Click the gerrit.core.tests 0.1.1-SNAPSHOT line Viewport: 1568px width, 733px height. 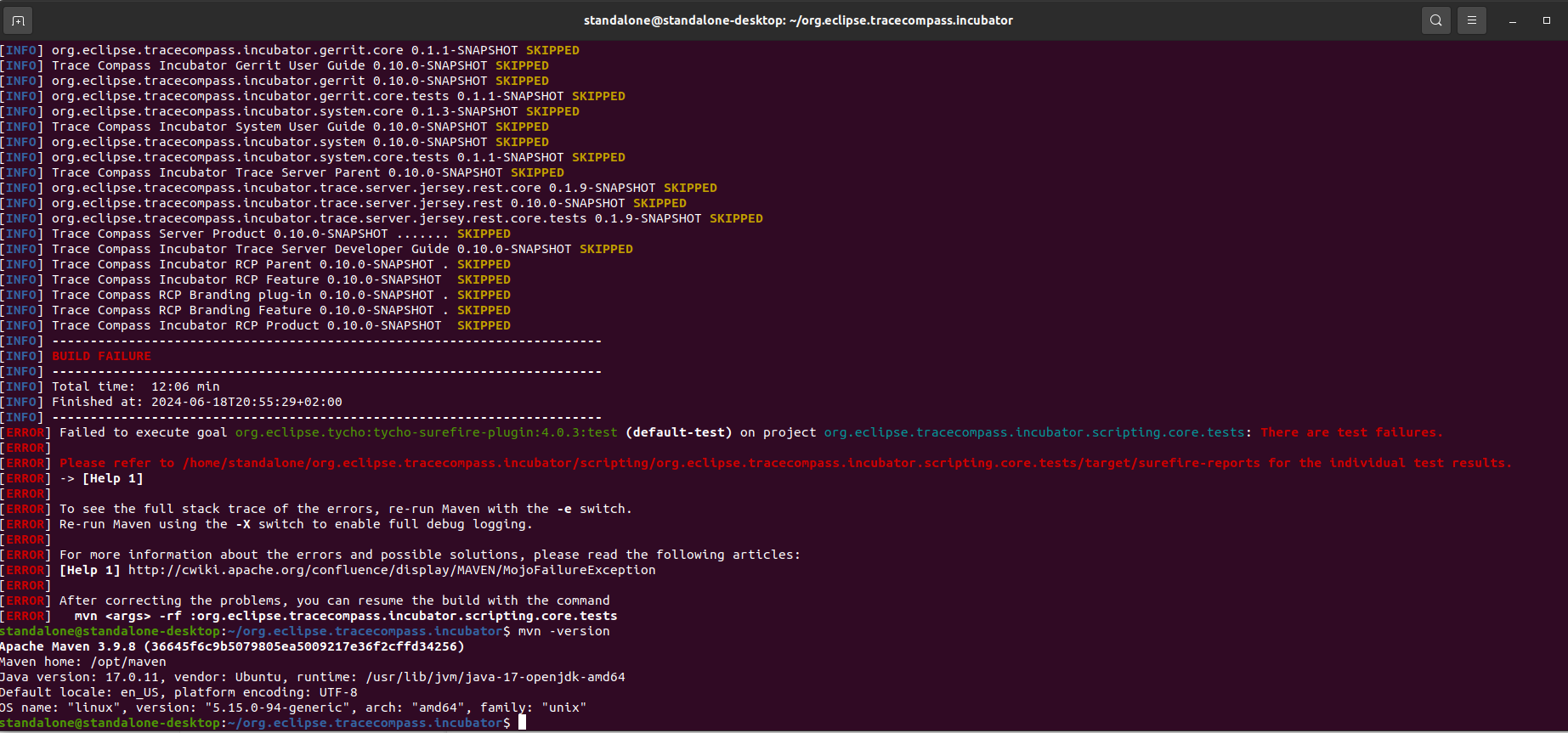313,96
